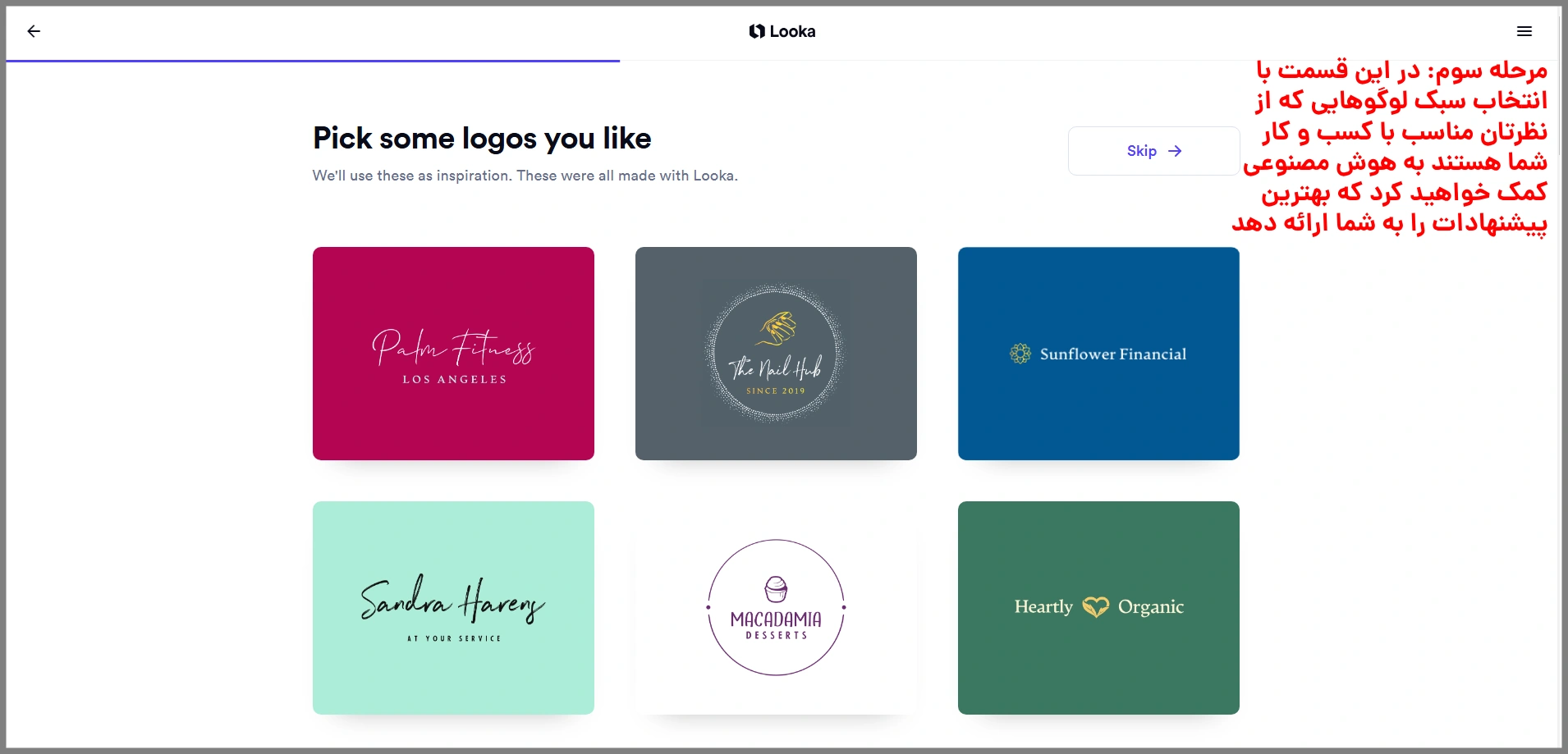Click the 'LOS ANGELES' text on pink card
The width and height of the screenshot is (1568, 754).
click(454, 379)
